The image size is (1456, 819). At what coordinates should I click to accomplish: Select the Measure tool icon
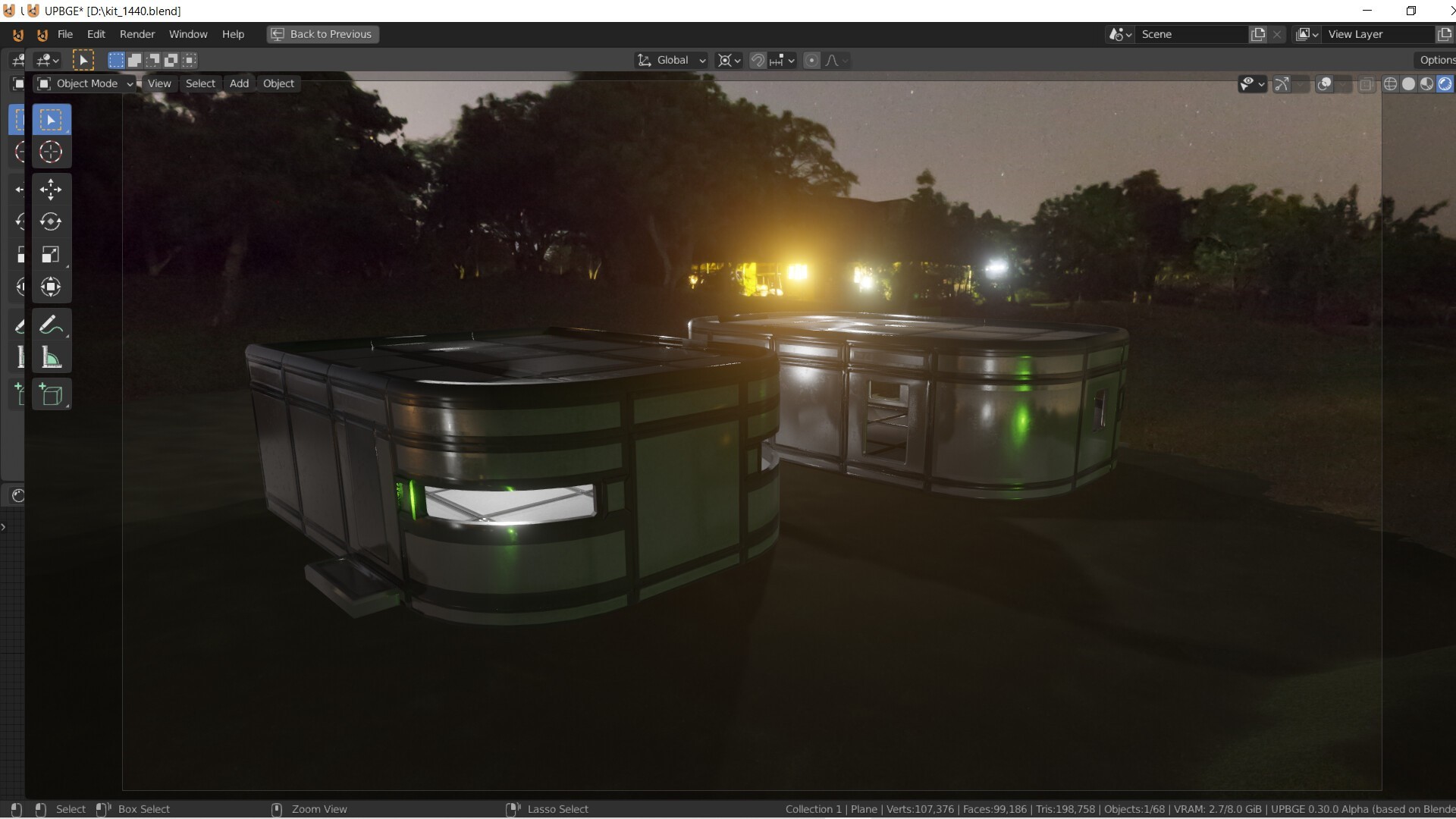[50, 357]
